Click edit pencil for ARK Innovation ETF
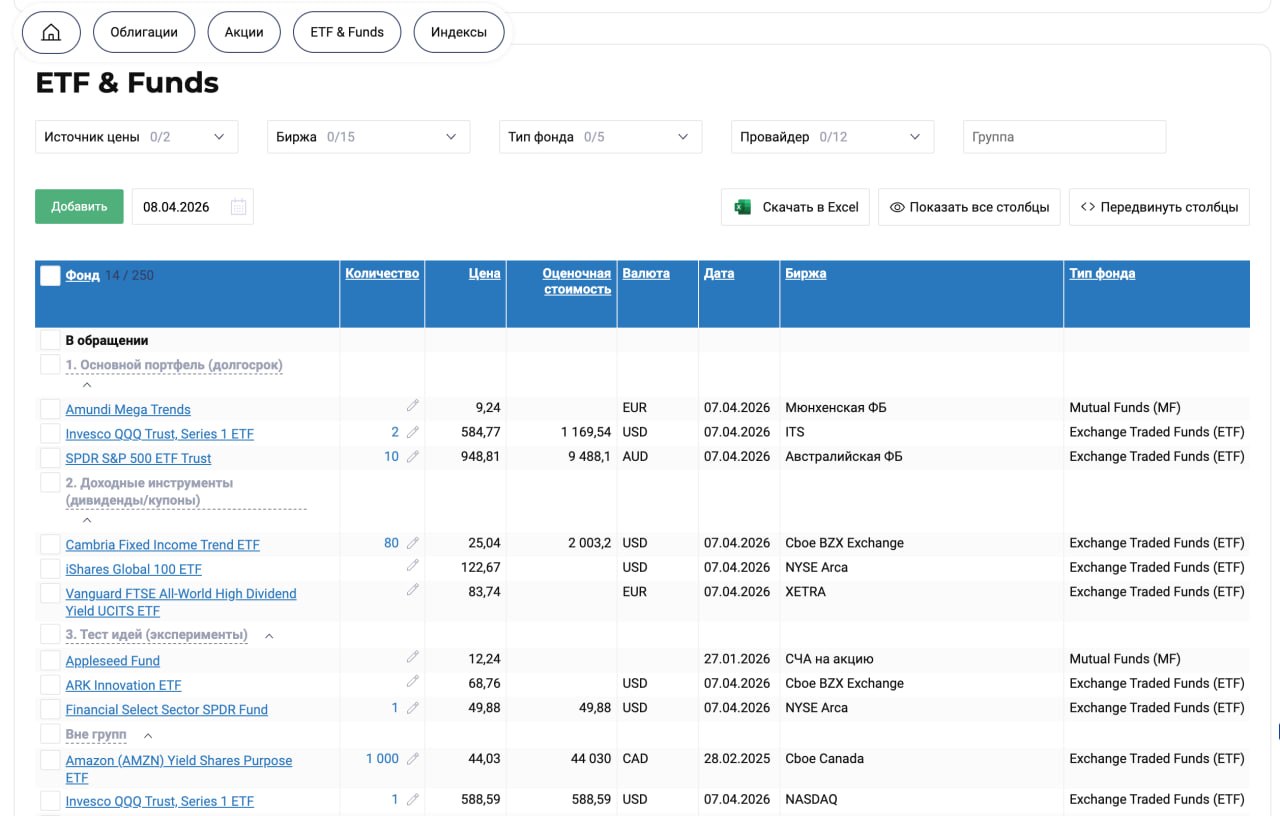The height and width of the screenshot is (816, 1280). pos(413,682)
